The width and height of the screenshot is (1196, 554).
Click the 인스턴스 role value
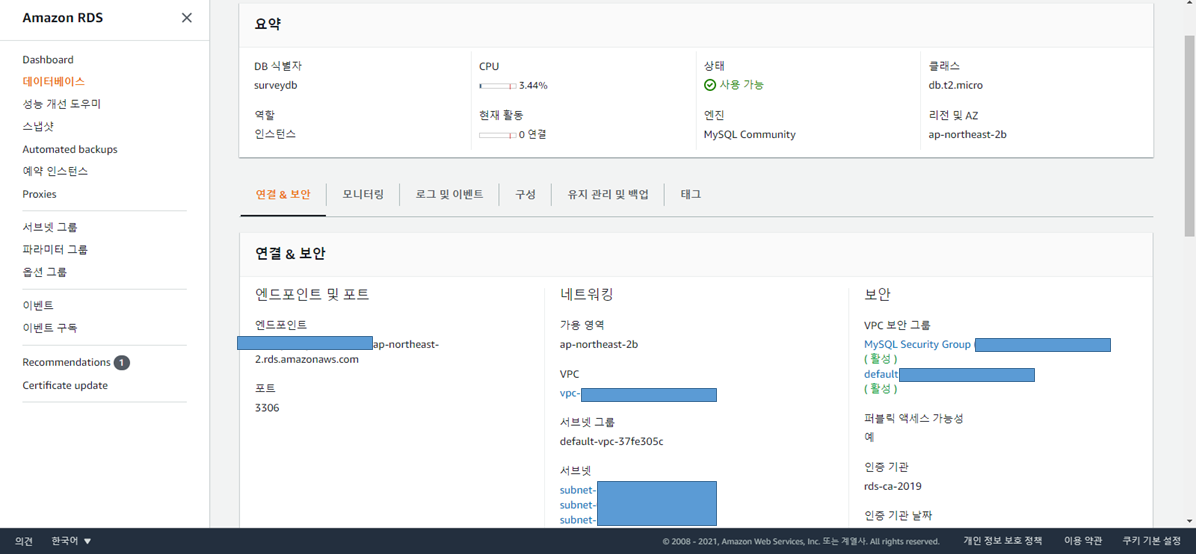tap(275, 134)
